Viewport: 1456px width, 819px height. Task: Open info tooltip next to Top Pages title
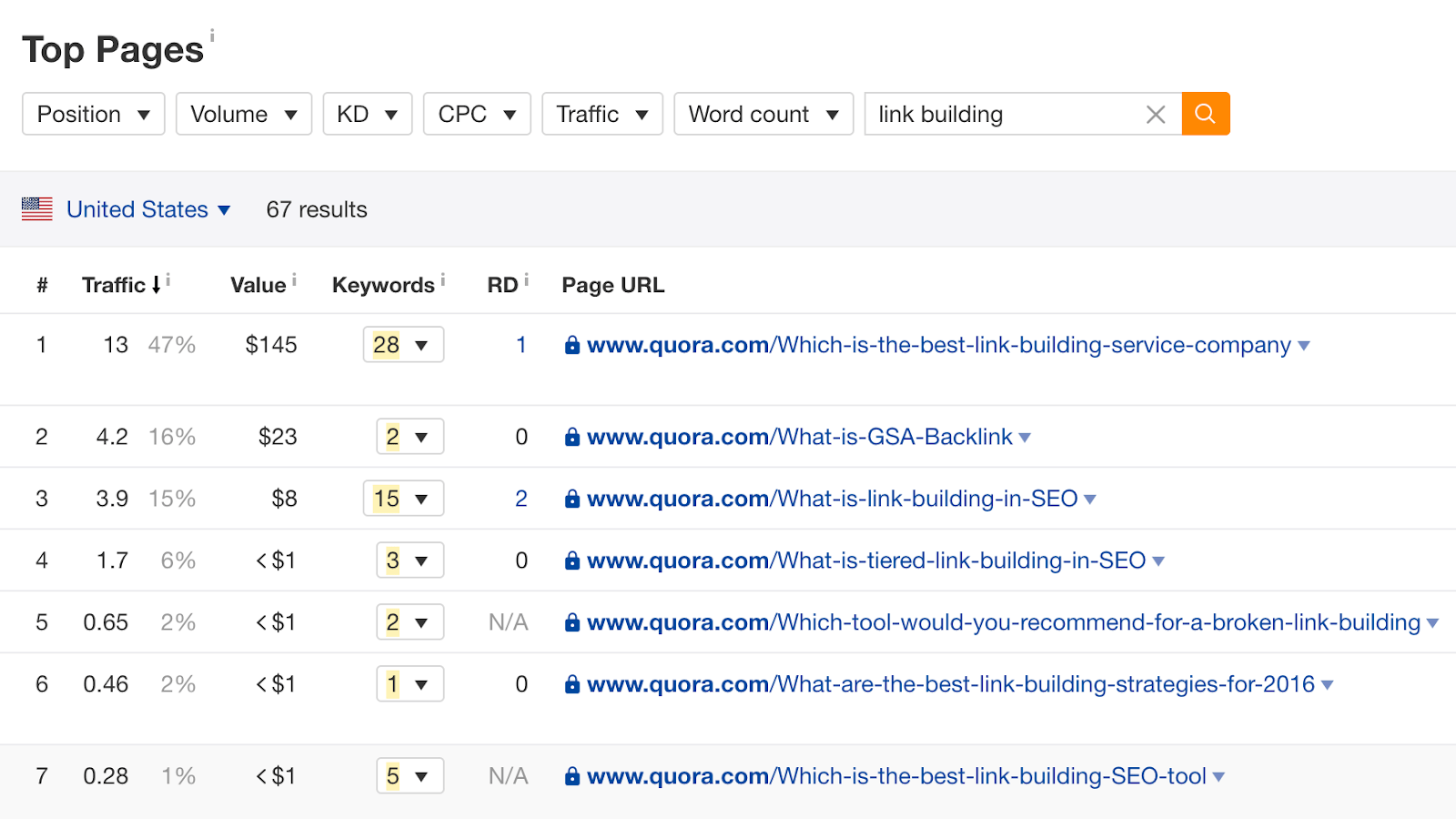pyautogui.click(x=212, y=35)
